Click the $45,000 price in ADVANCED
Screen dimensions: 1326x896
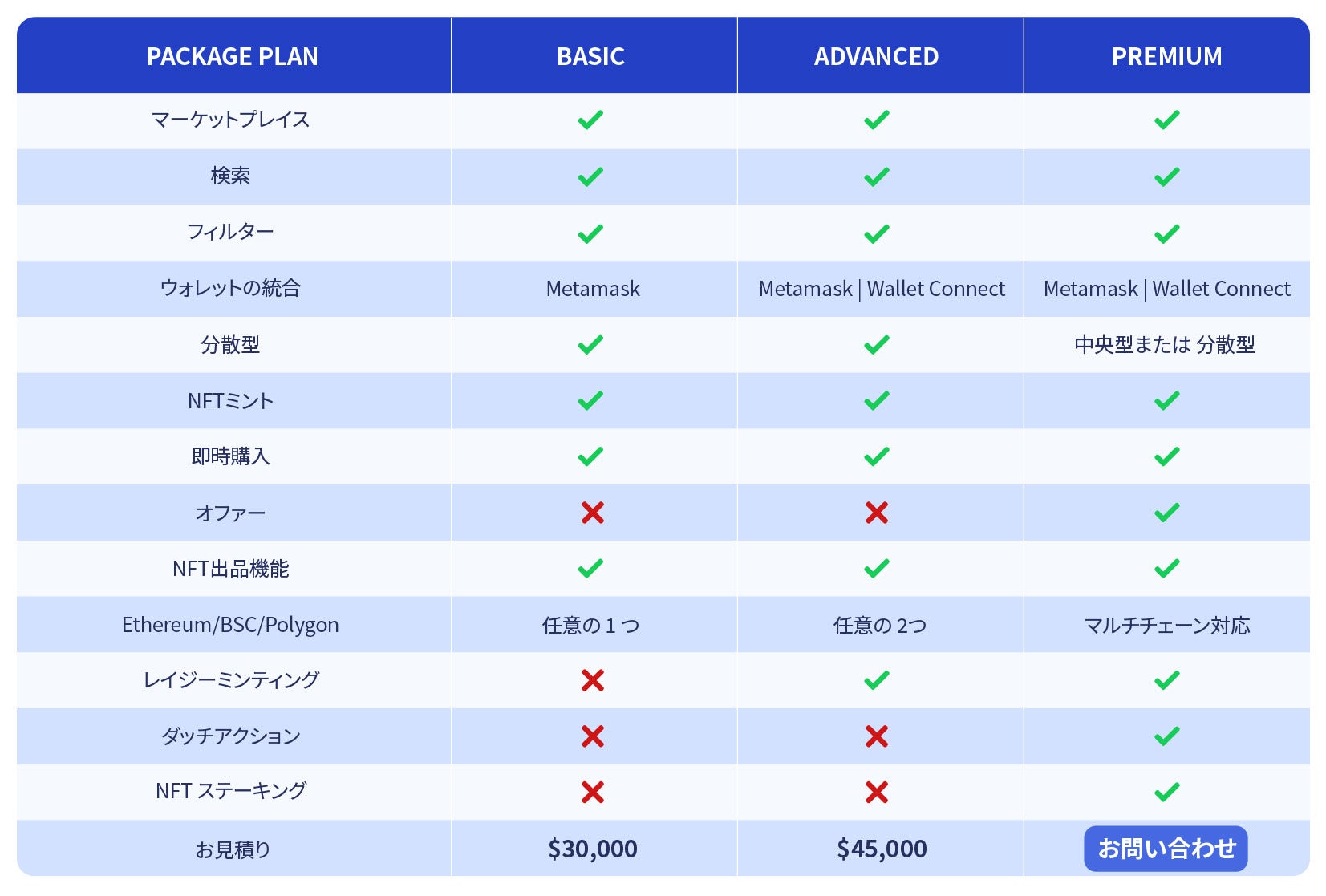(882, 849)
